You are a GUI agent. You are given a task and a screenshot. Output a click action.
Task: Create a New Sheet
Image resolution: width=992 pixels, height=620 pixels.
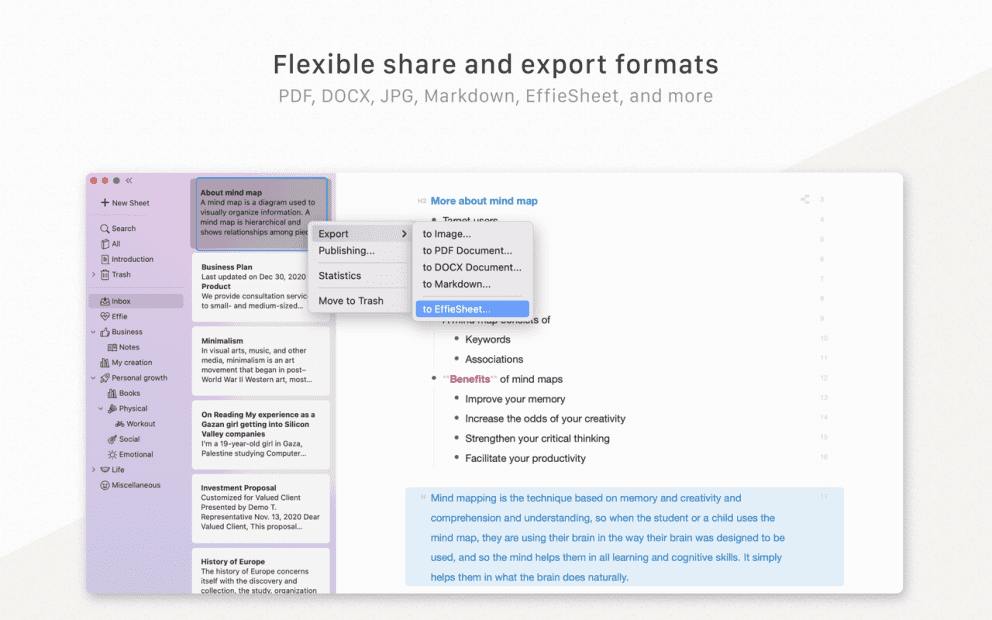tap(125, 203)
